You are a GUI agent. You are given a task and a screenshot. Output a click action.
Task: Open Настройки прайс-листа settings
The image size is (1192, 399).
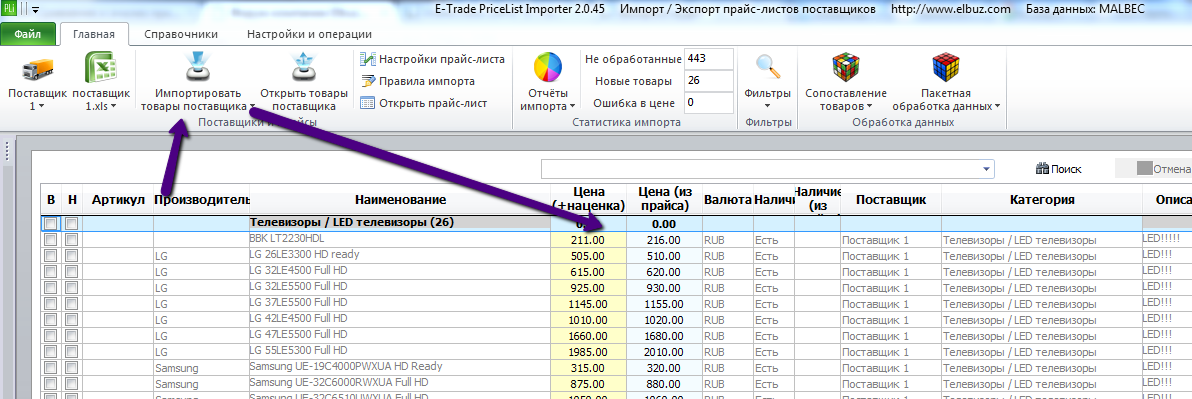433,59
